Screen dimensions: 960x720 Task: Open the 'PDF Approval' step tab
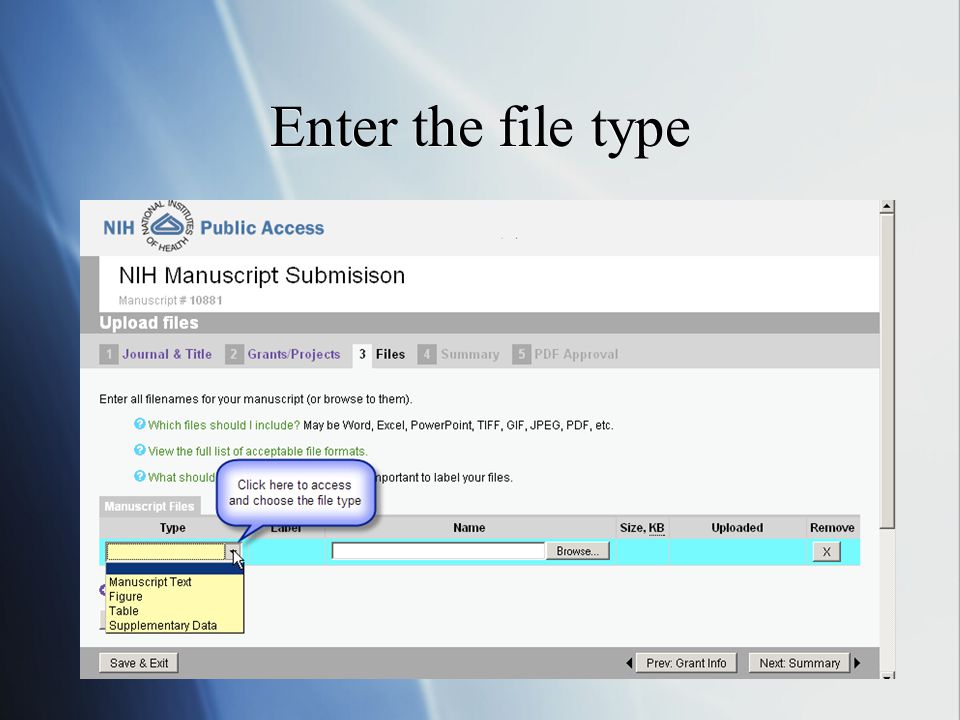[566, 354]
